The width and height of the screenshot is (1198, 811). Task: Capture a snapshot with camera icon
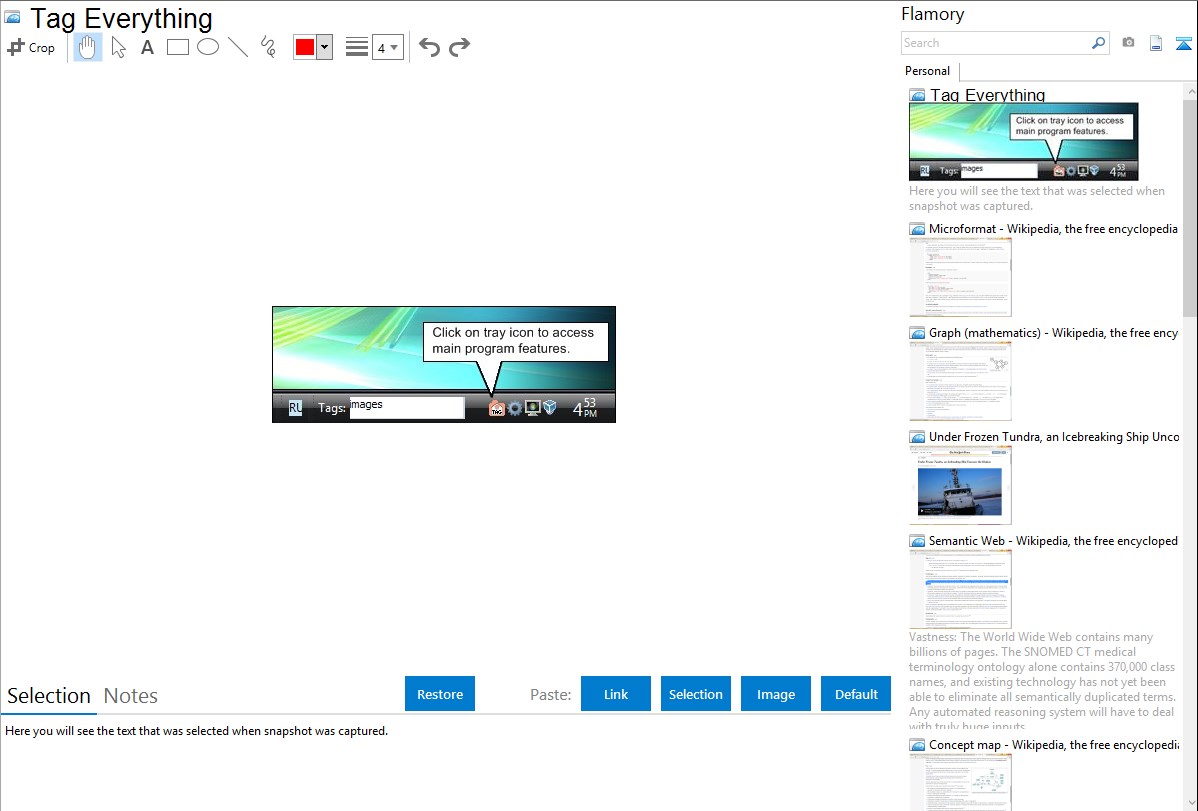[x=1128, y=43]
